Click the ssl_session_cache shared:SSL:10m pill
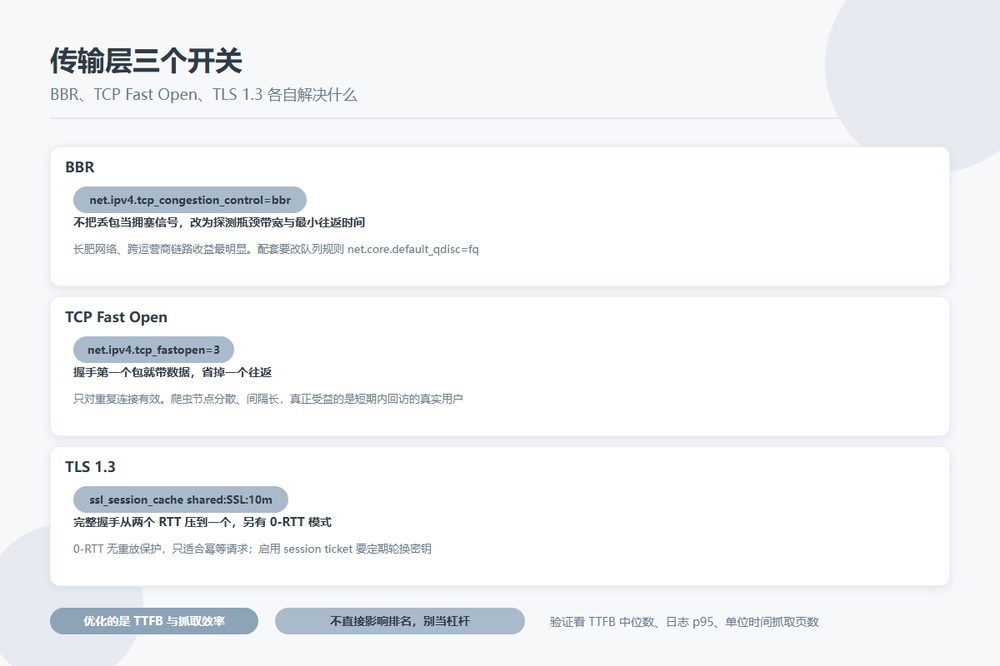1000x666 pixels. (x=180, y=500)
